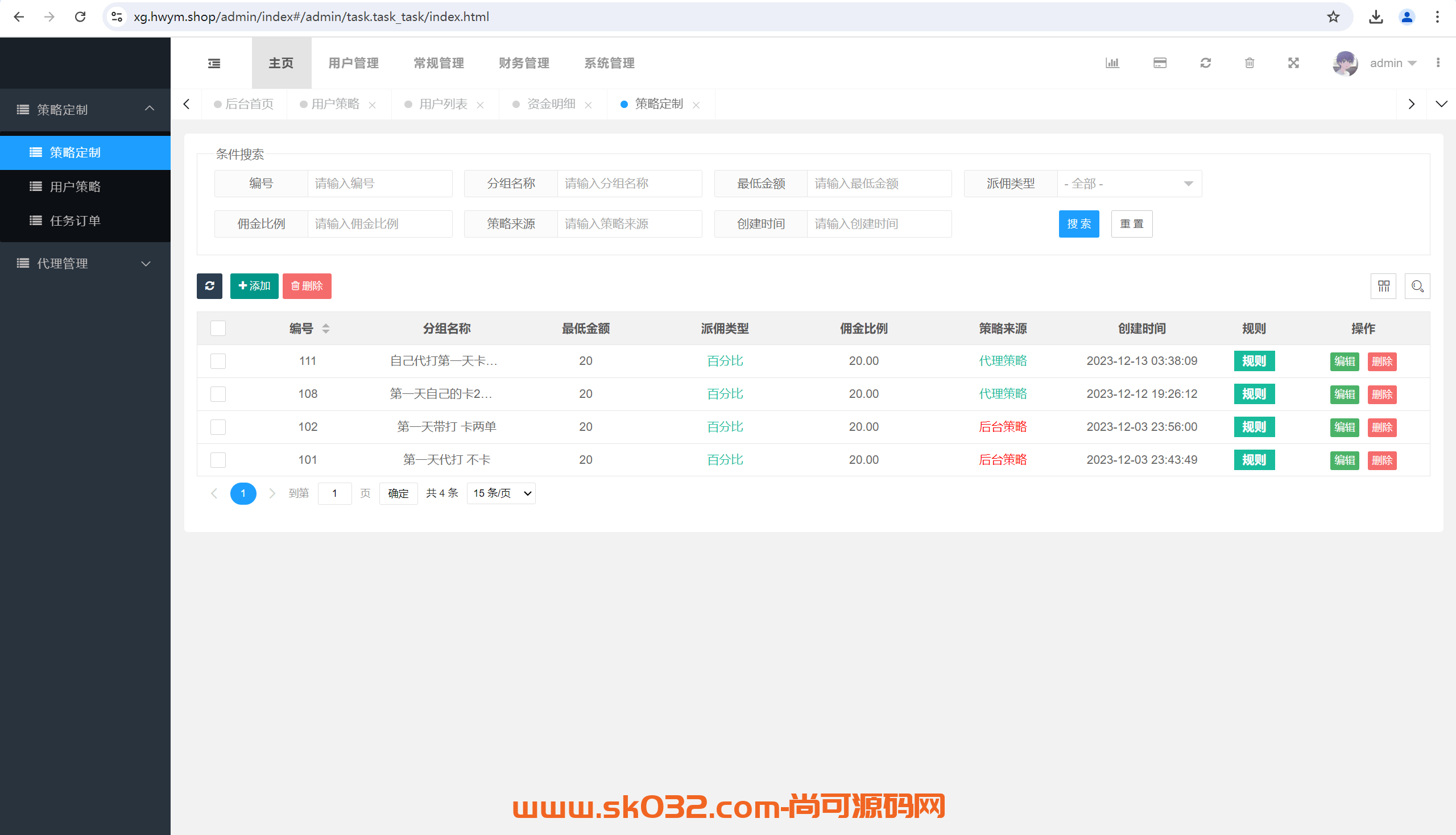Switch to the 系统管理 top menu
This screenshot has width=1456, height=835.
coord(609,63)
